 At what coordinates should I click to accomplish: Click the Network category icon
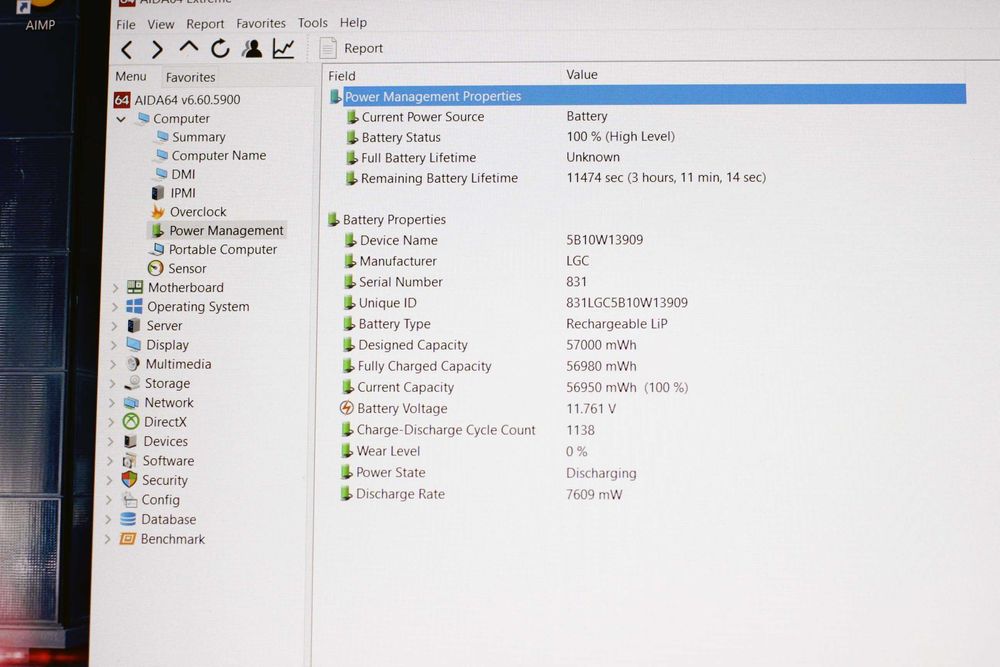pos(131,402)
